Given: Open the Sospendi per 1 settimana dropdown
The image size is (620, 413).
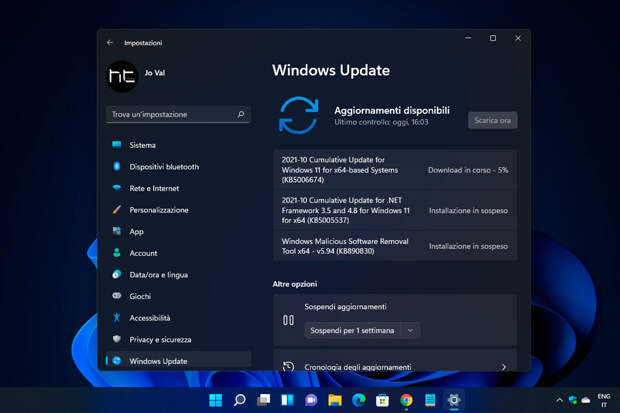Looking at the screenshot, I should click(x=362, y=330).
